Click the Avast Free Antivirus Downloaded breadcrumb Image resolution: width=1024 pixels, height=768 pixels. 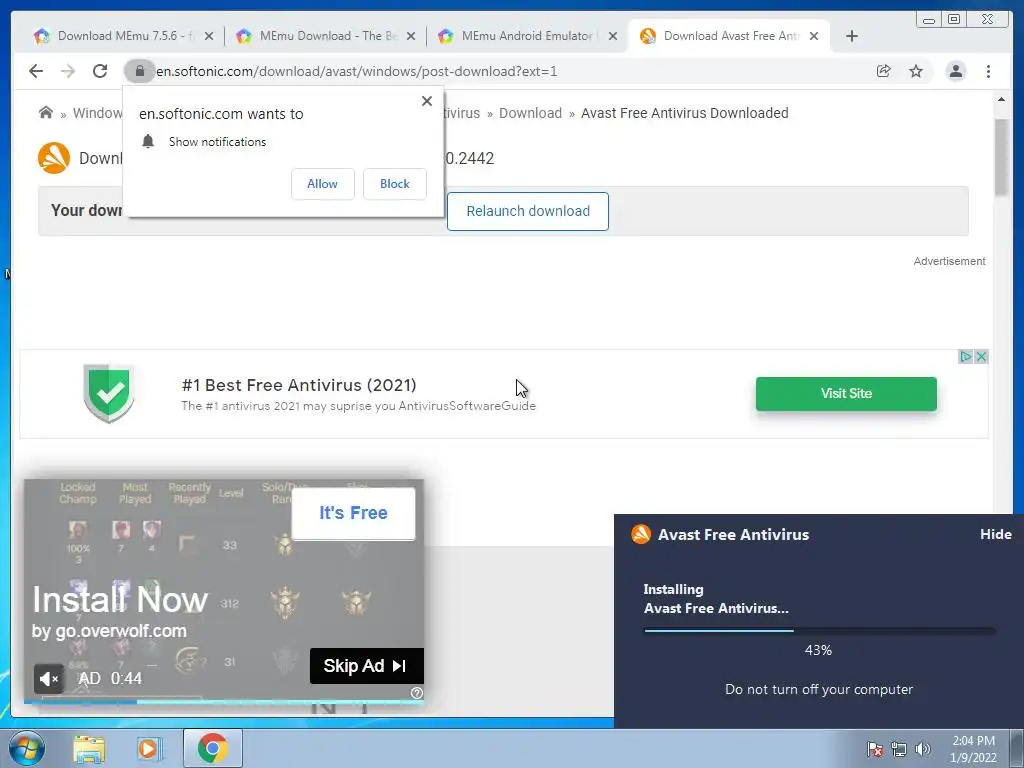point(684,113)
